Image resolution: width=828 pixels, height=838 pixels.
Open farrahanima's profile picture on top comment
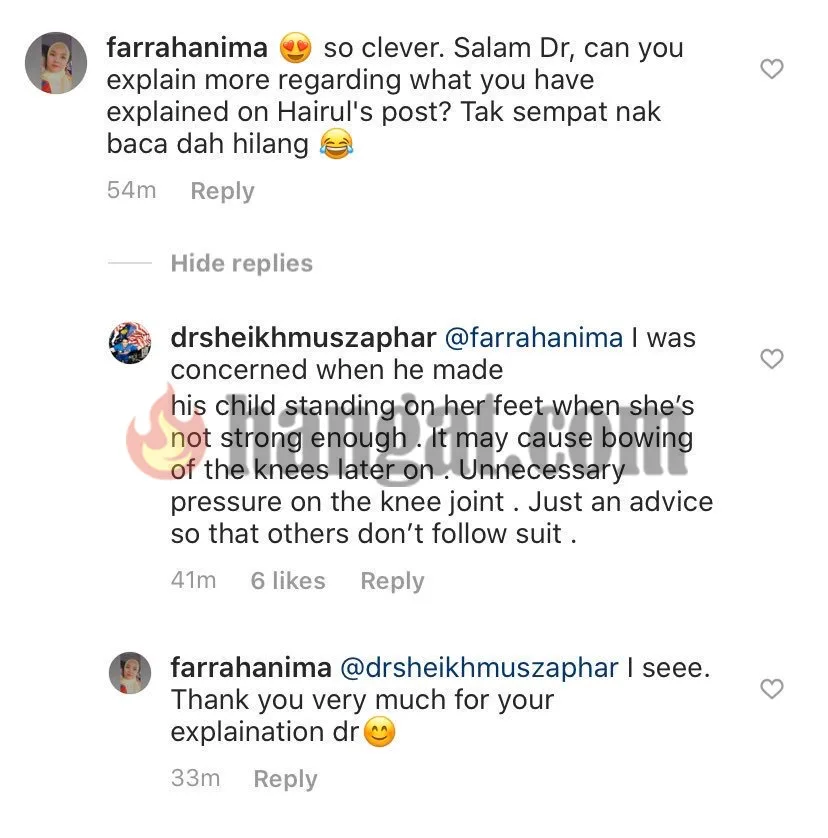tap(56, 63)
